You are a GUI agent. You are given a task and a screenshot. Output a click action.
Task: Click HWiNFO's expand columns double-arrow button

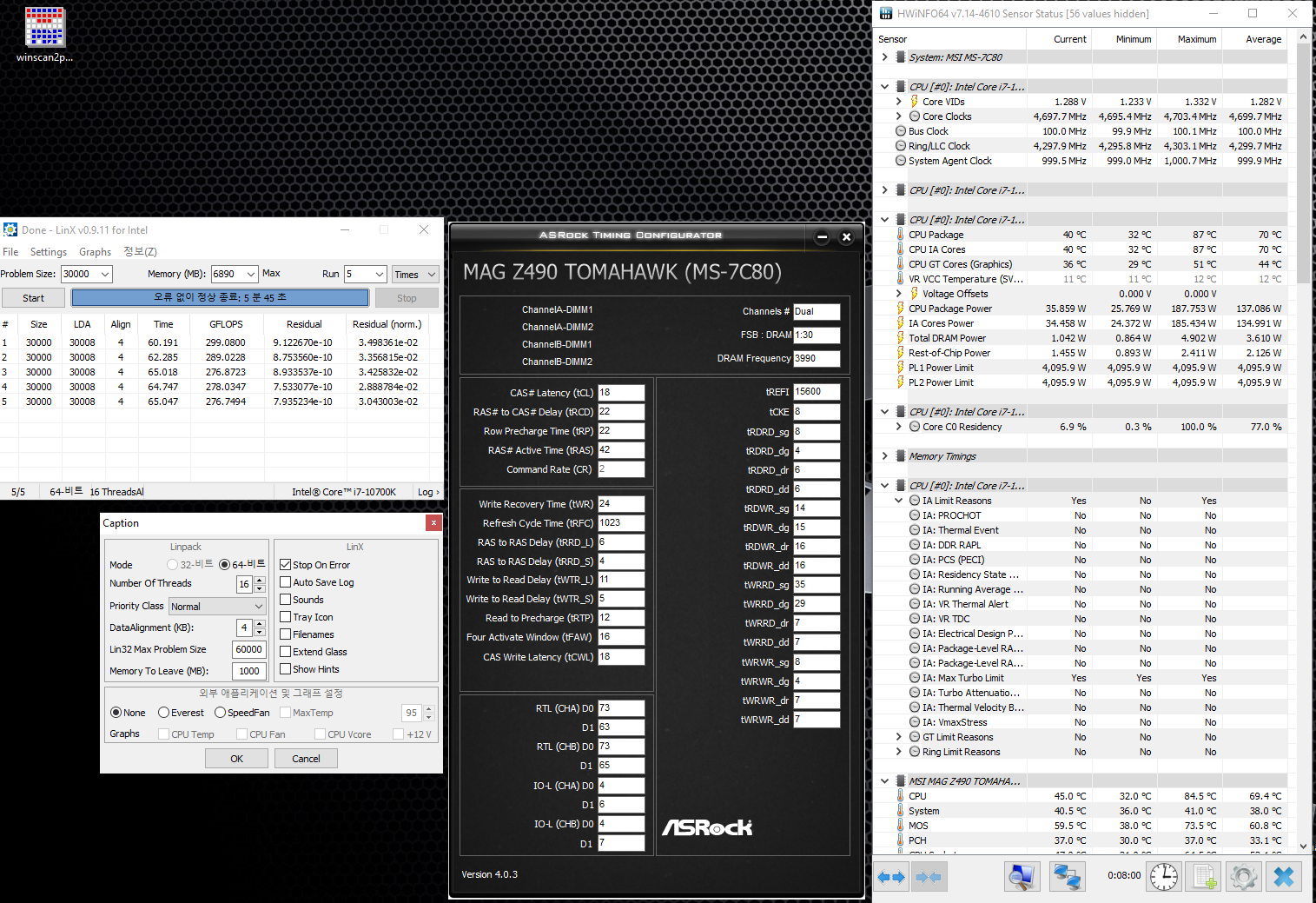pos(891,877)
